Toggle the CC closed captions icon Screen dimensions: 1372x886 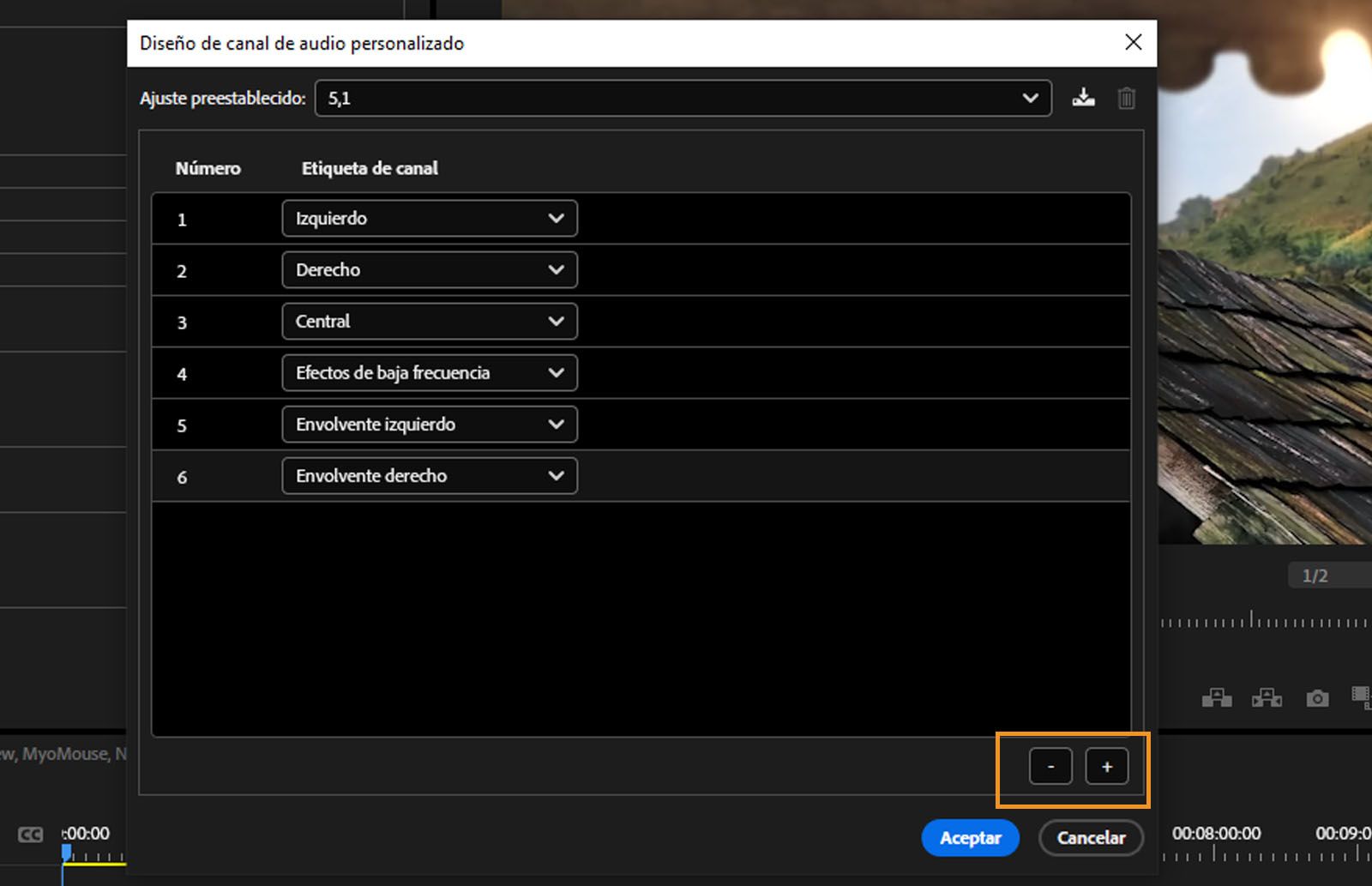pos(31,833)
